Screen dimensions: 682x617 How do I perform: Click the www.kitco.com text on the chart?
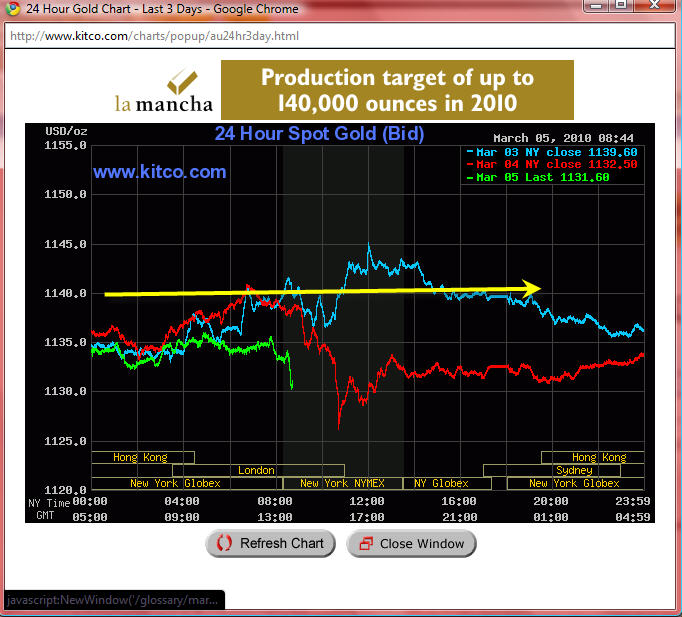pos(160,172)
